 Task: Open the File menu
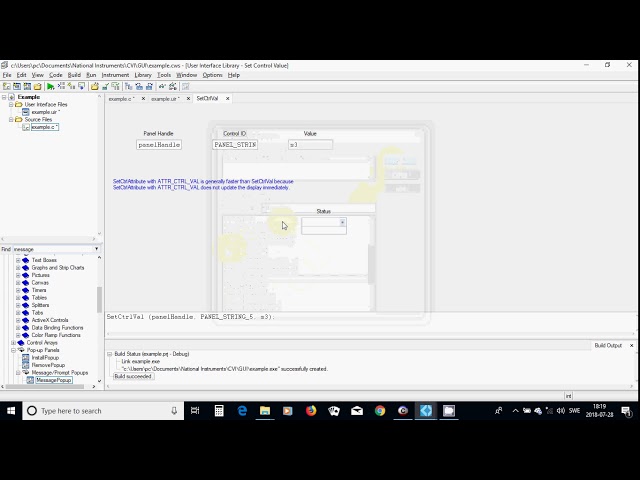[x=7, y=75]
